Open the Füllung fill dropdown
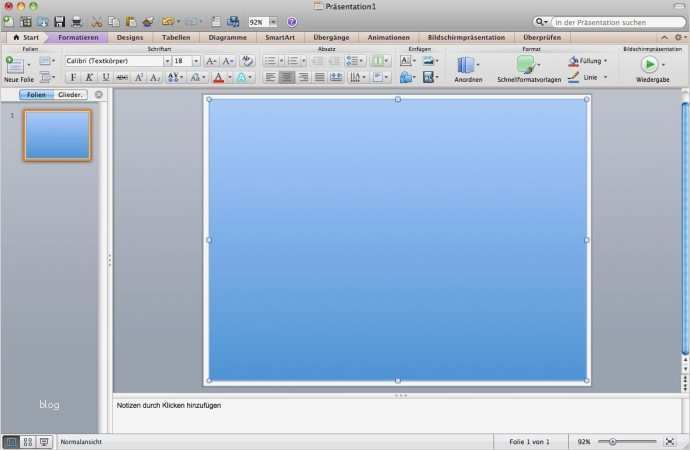 point(606,61)
